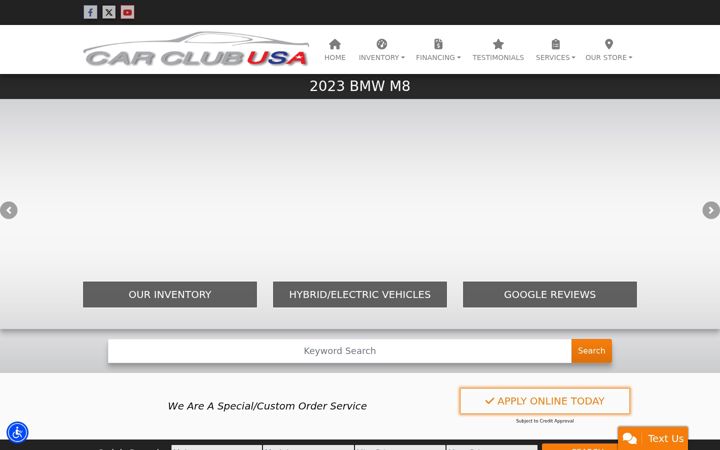Click 'We Are A Special/Custom Order Service' text
Viewport: 720px width, 450px height.
coord(267,406)
